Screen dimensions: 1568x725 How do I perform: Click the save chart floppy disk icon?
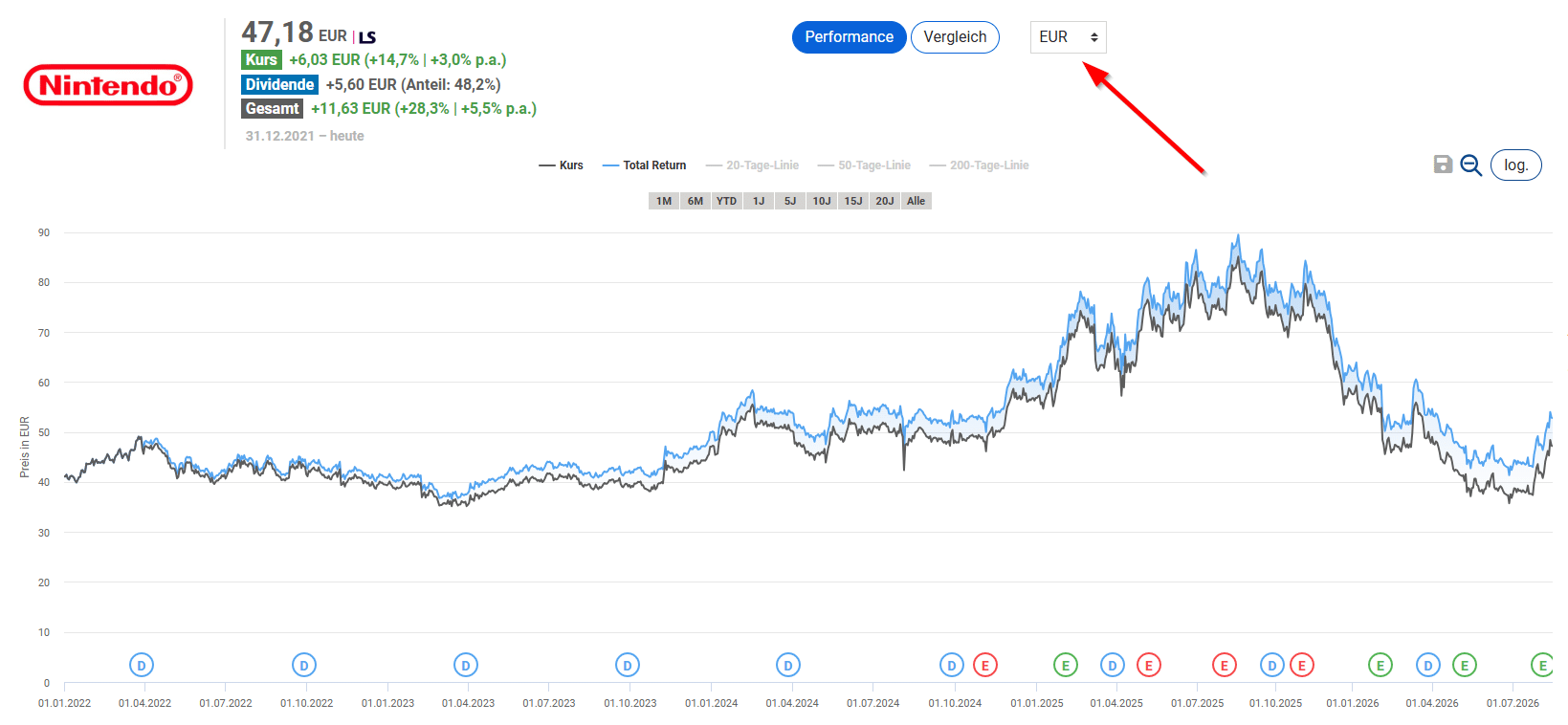click(1443, 165)
